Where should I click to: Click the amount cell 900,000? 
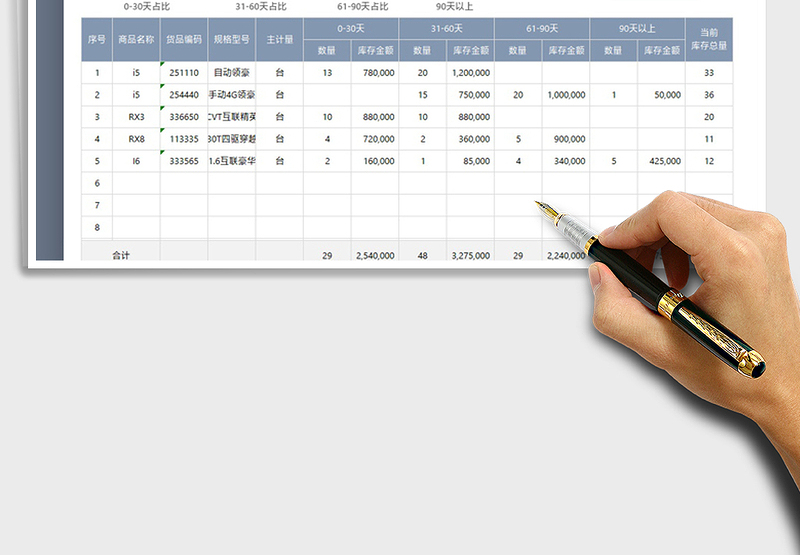point(566,139)
